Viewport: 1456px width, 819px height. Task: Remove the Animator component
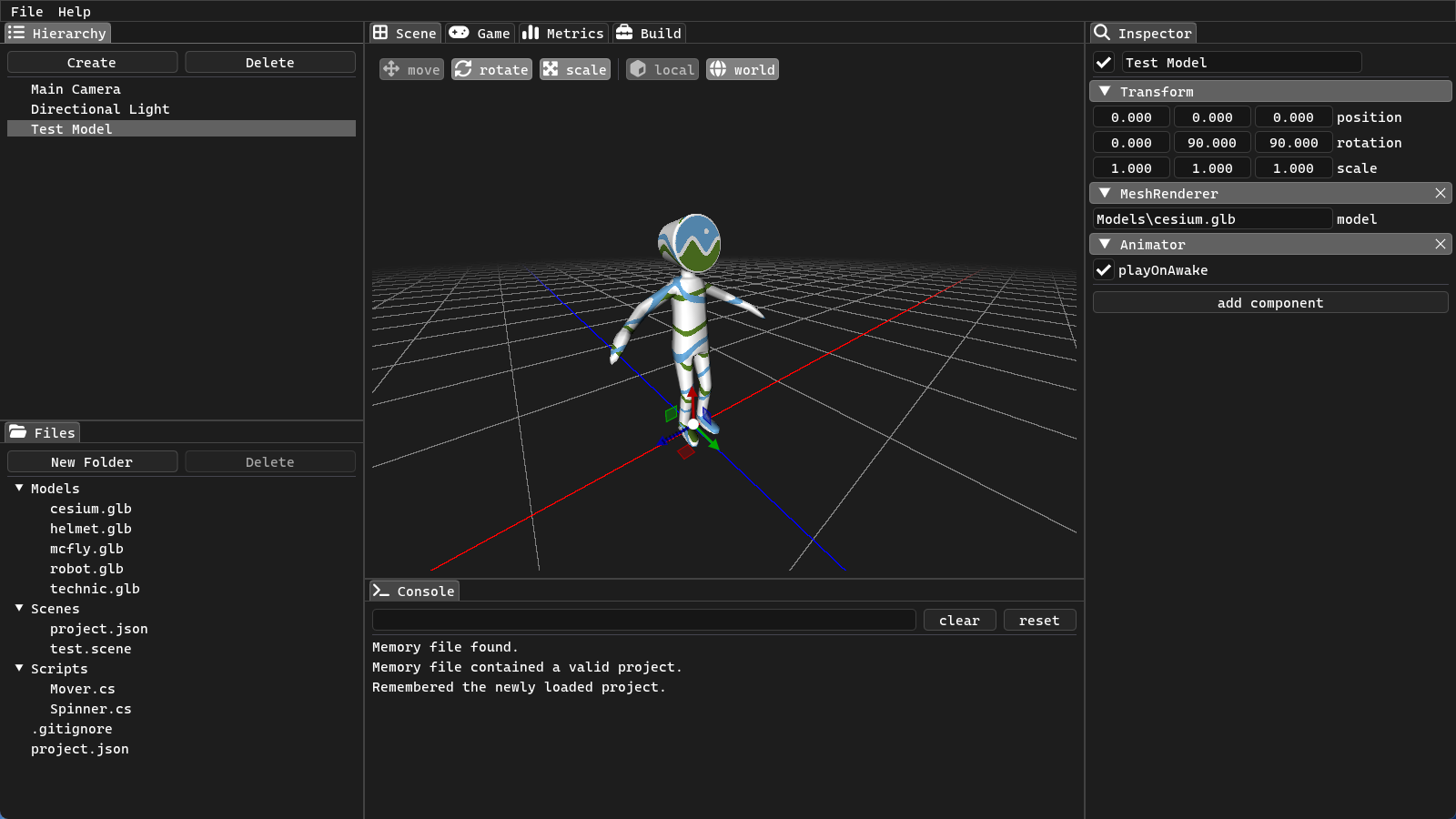click(x=1441, y=244)
